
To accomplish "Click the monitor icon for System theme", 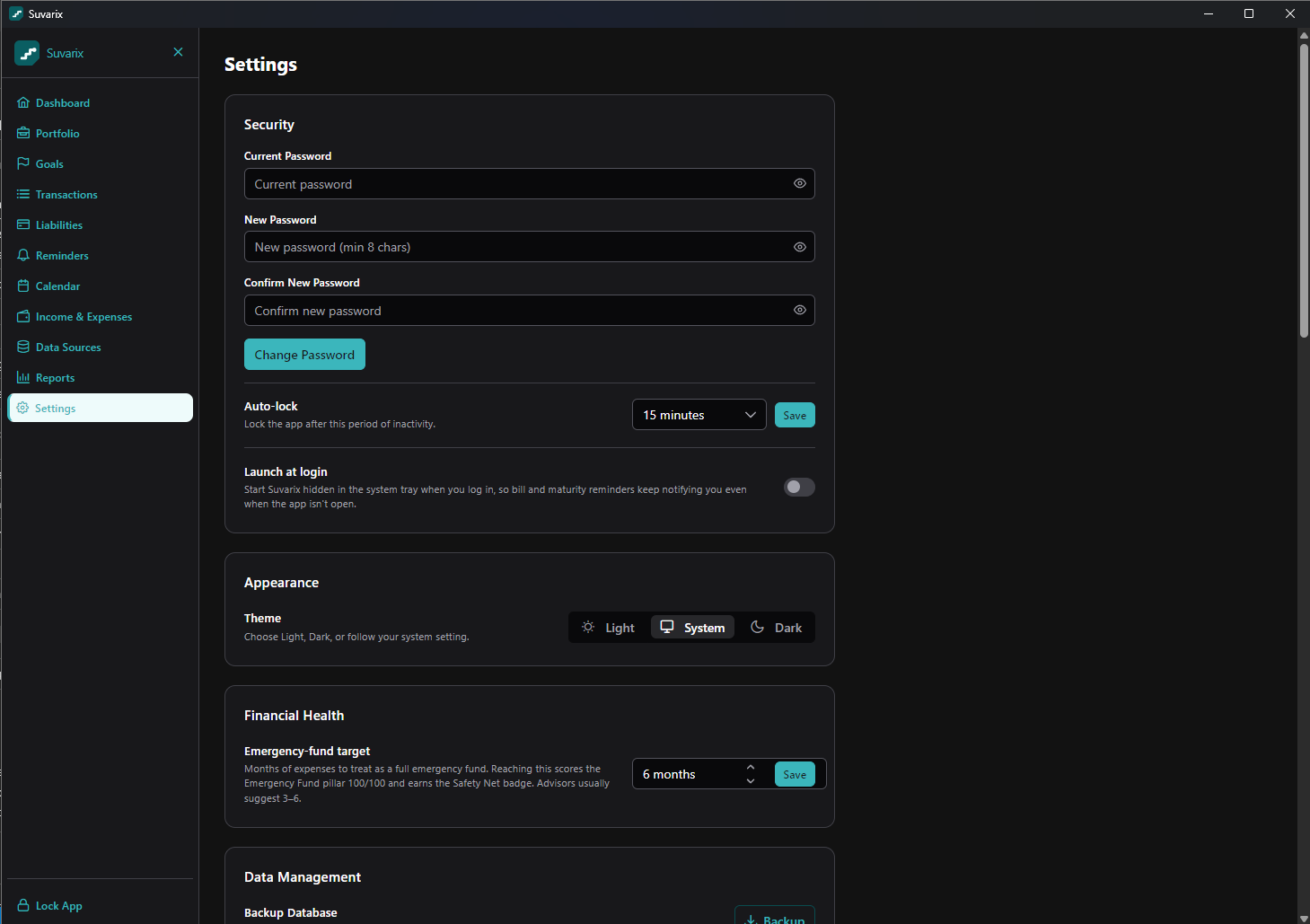I will click(667, 627).
